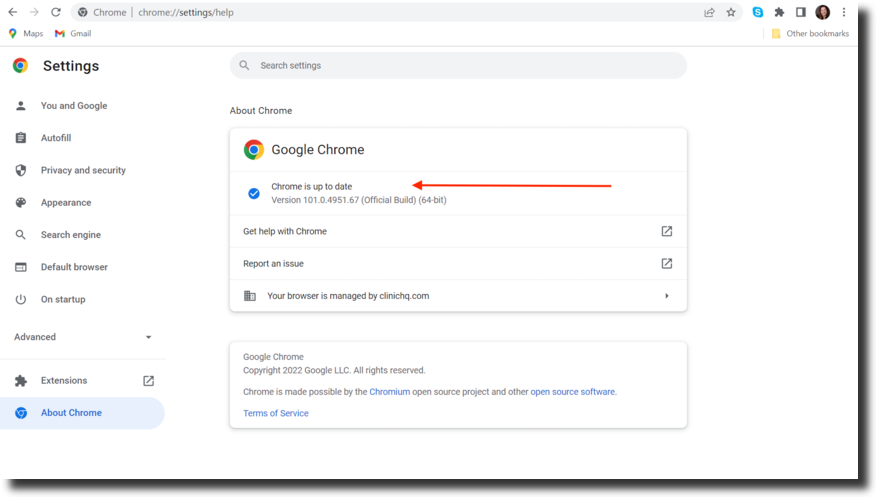Screen dimensions: 876x497
Task: Expand the Advanced settings section
Action: pos(83,337)
